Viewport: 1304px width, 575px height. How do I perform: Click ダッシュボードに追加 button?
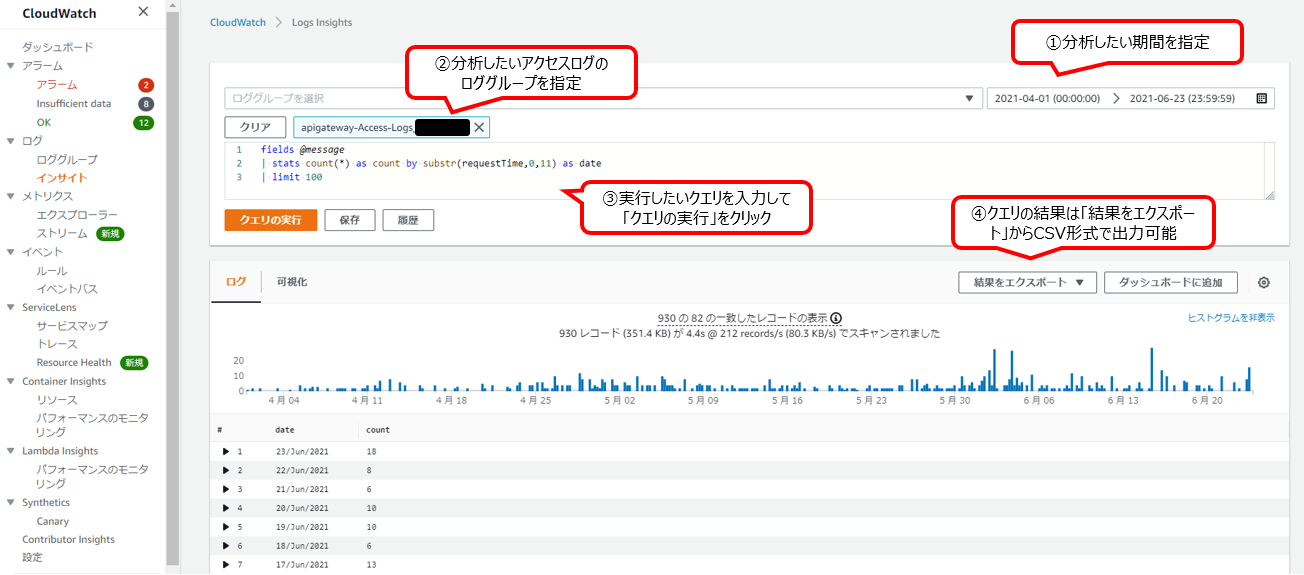(x=1170, y=283)
